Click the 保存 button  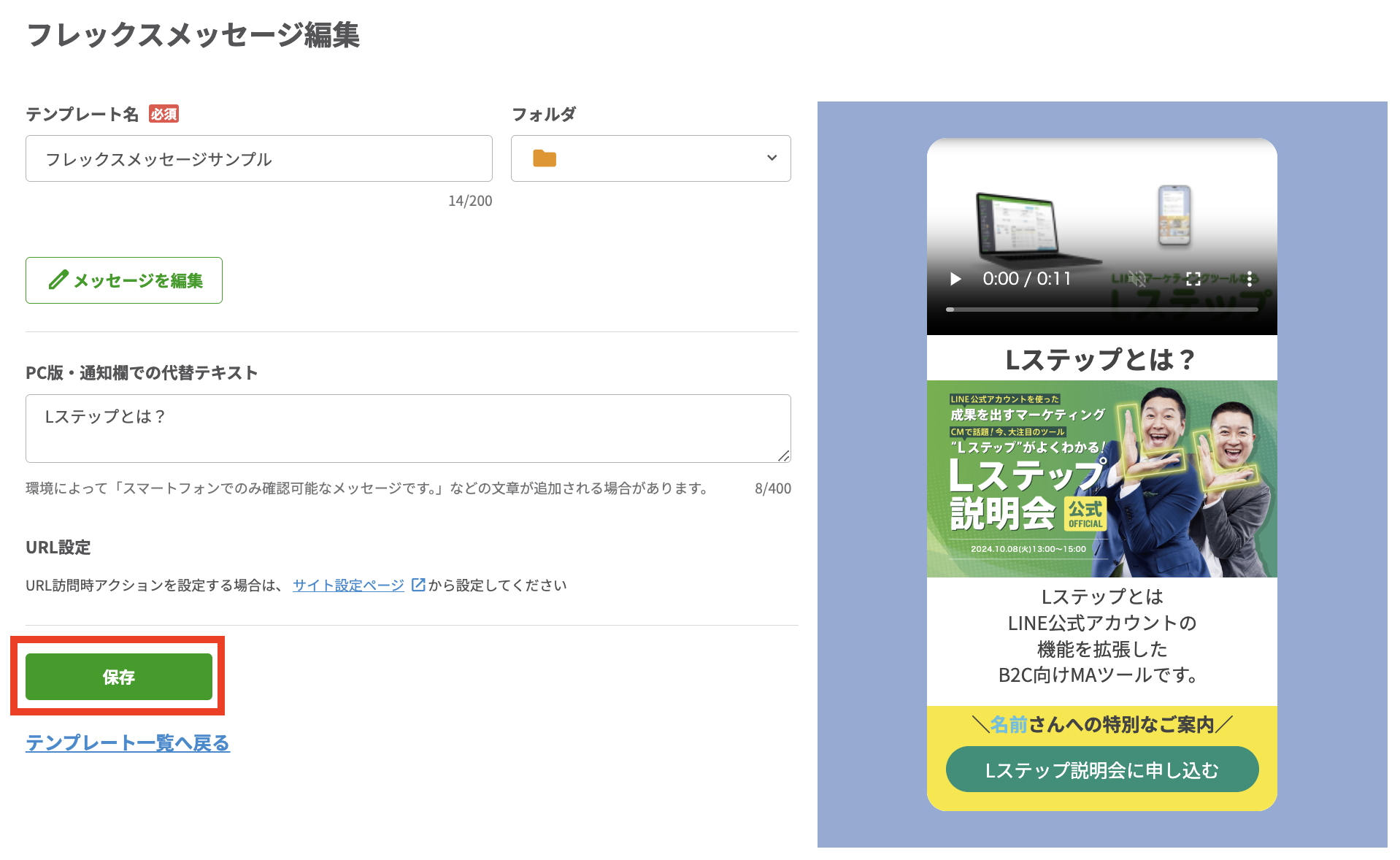pos(119,677)
